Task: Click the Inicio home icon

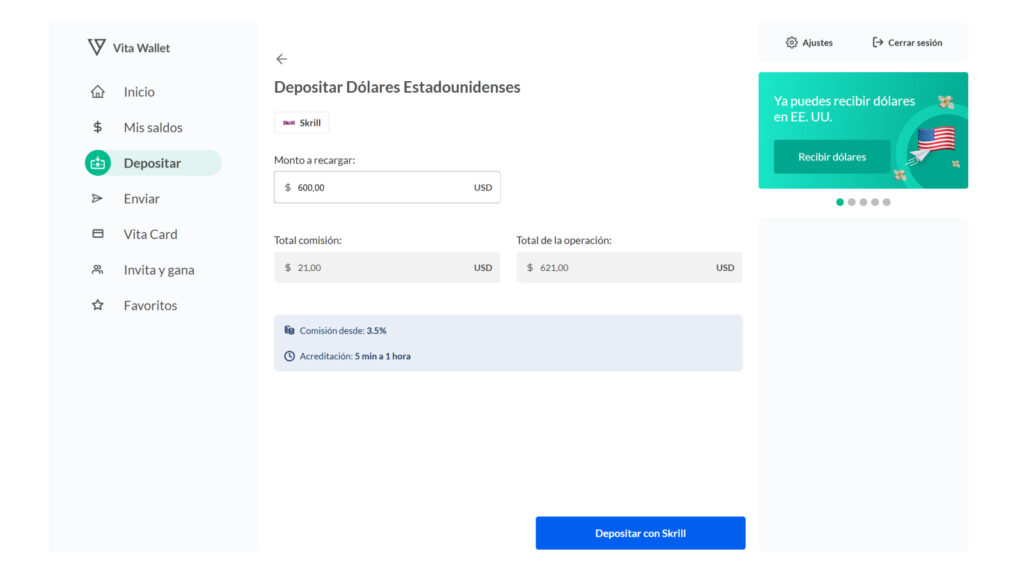Action: pos(97,92)
